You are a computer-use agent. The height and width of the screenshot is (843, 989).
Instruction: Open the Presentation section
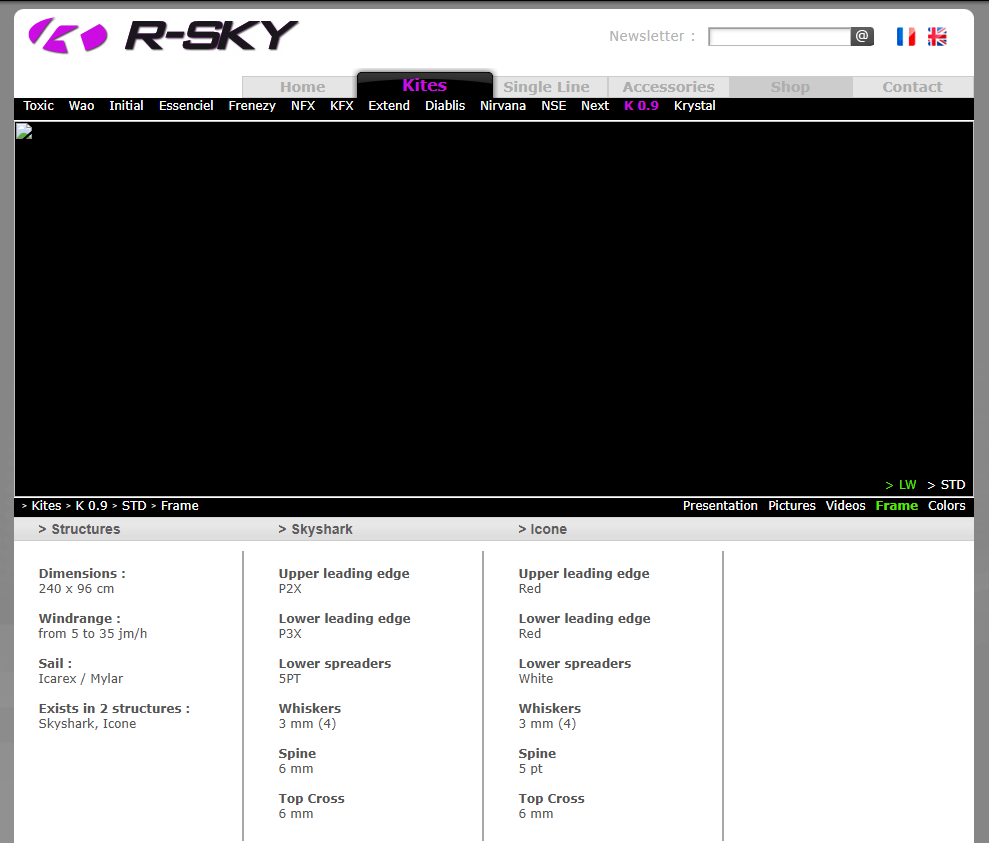point(720,506)
